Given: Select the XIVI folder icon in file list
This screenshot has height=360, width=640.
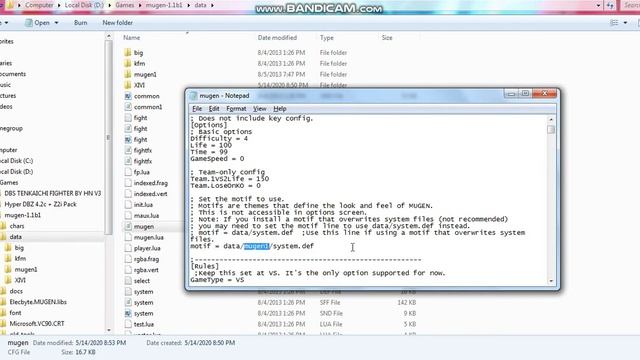Looking at the screenshot, I should pyautogui.click(x=128, y=85).
